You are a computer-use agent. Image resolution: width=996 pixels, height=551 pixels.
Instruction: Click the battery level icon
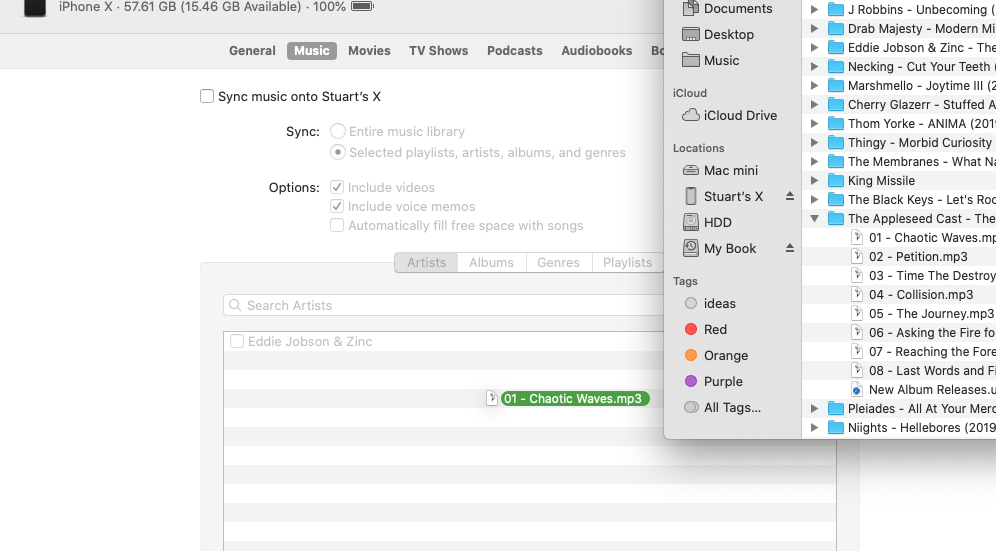pyautogui.click(x=362, y=6)
